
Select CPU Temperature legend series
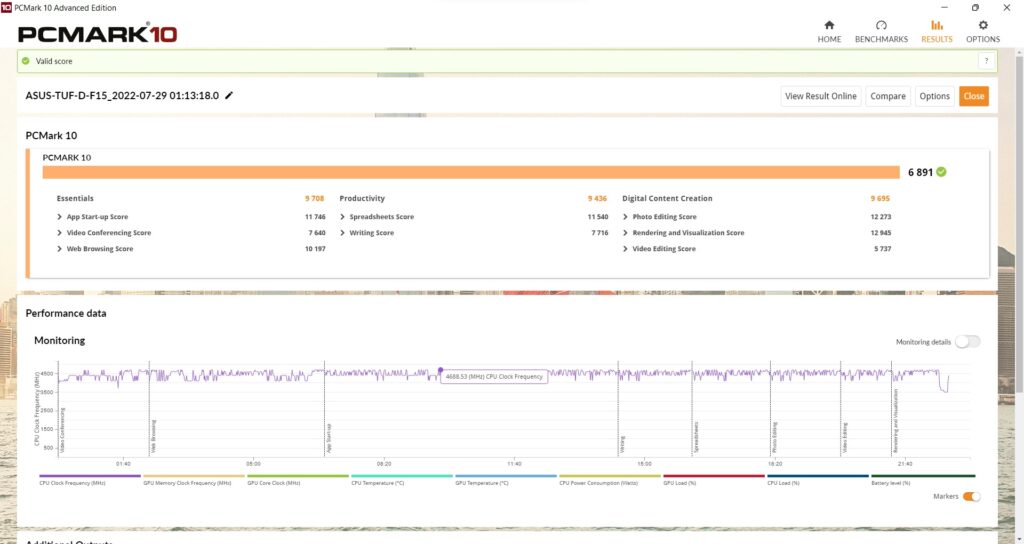point(402,480)
